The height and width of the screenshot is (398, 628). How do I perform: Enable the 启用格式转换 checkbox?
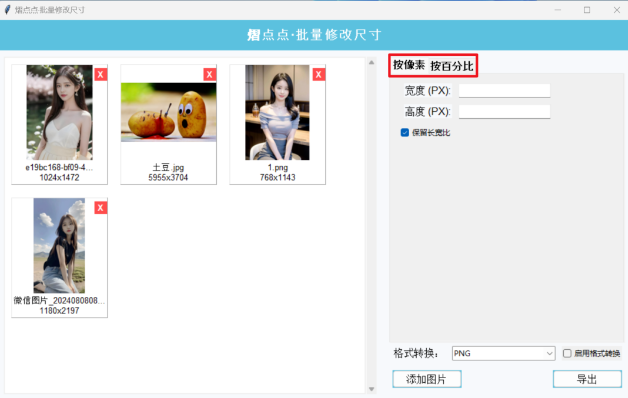pos(567,353)
